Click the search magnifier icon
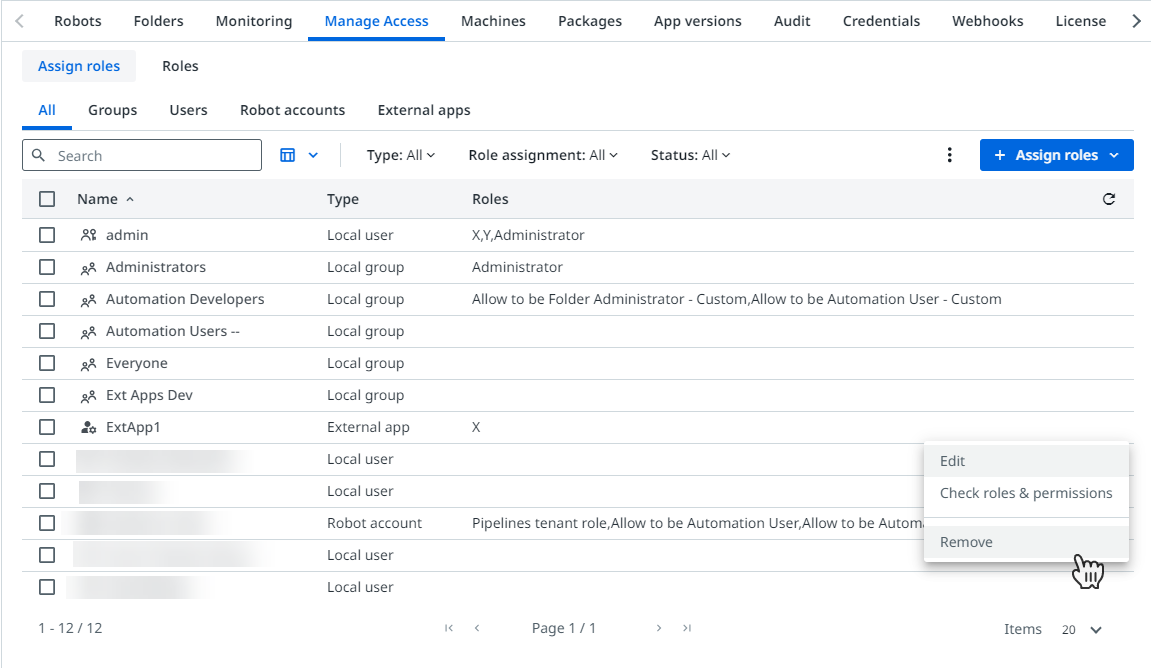Screen dimensions: 1151x668 pyautogui.click(x=38, y=155)
